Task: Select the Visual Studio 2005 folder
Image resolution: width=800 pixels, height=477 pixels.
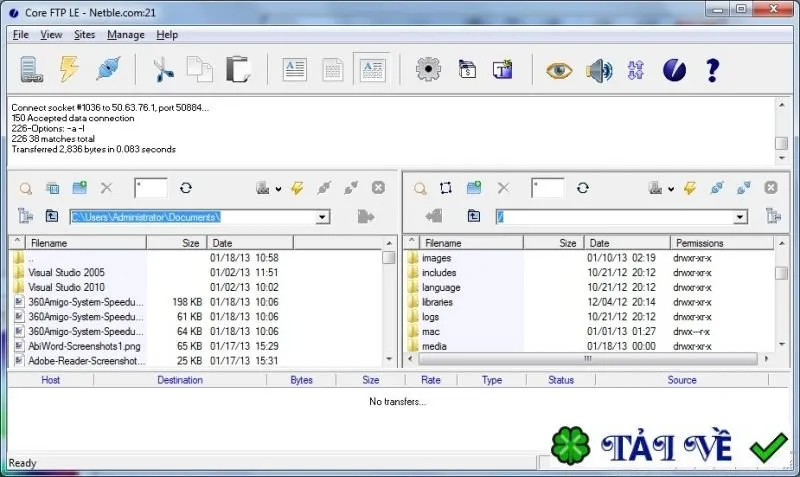Action: coord(66,272)
